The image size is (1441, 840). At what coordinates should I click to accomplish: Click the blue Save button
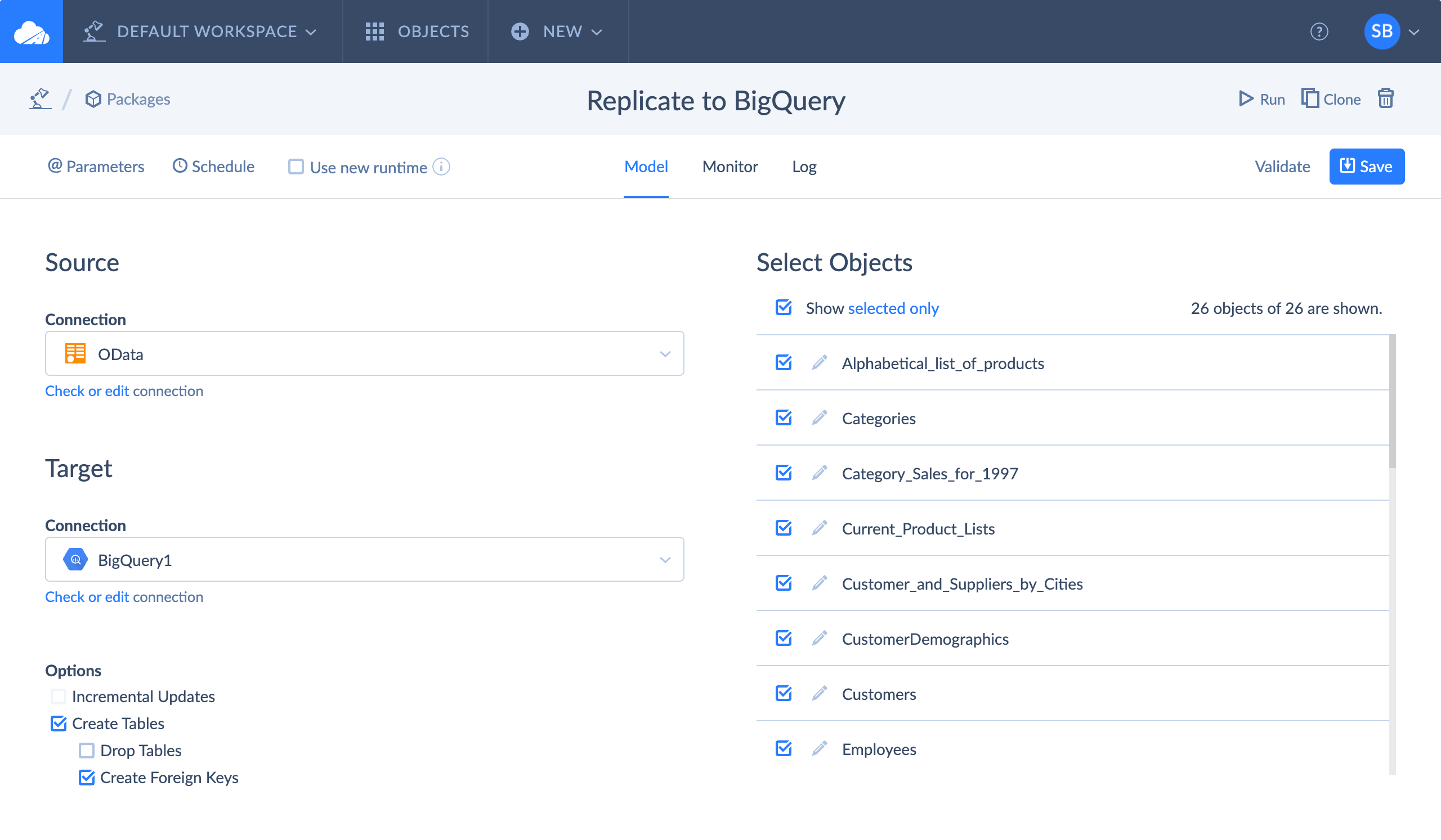[1366, 167]
